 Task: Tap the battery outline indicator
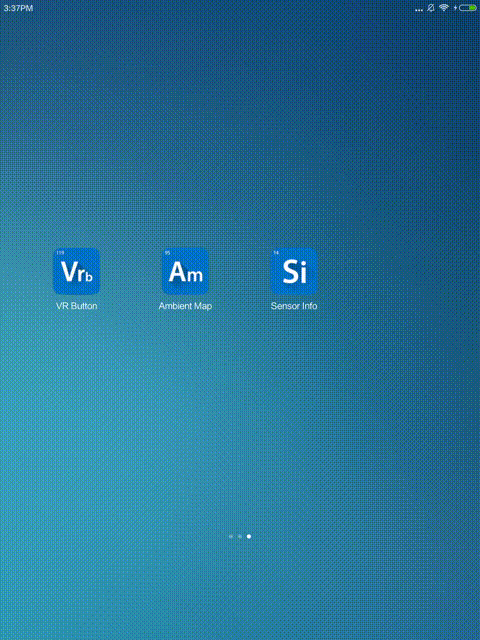468,8
